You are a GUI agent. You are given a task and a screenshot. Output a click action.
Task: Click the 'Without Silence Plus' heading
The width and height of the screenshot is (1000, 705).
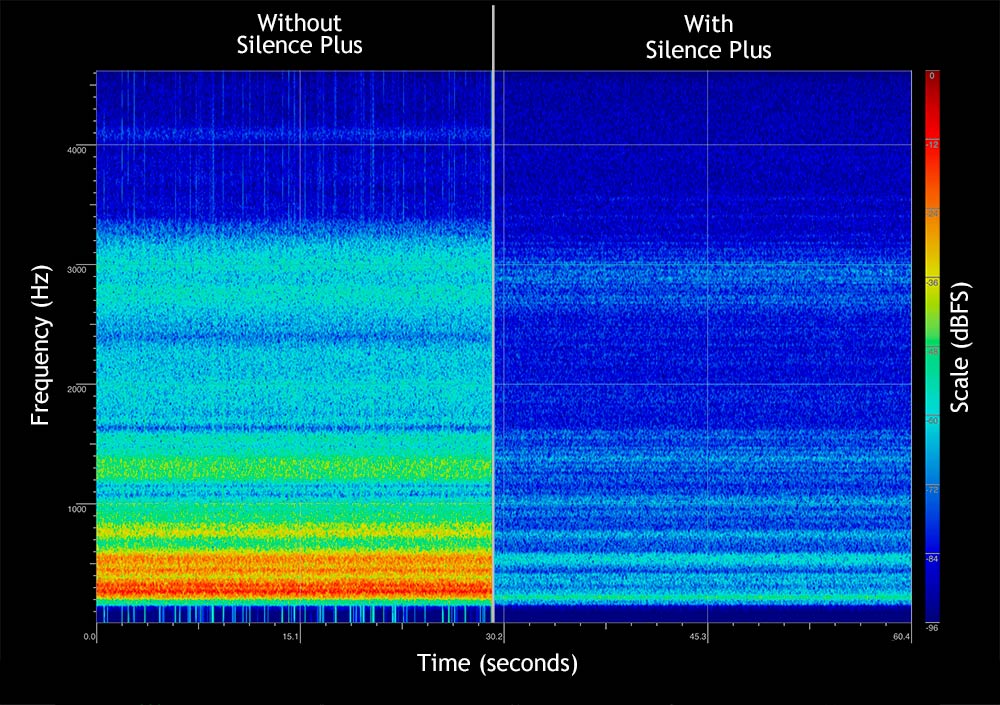(299, 34)
